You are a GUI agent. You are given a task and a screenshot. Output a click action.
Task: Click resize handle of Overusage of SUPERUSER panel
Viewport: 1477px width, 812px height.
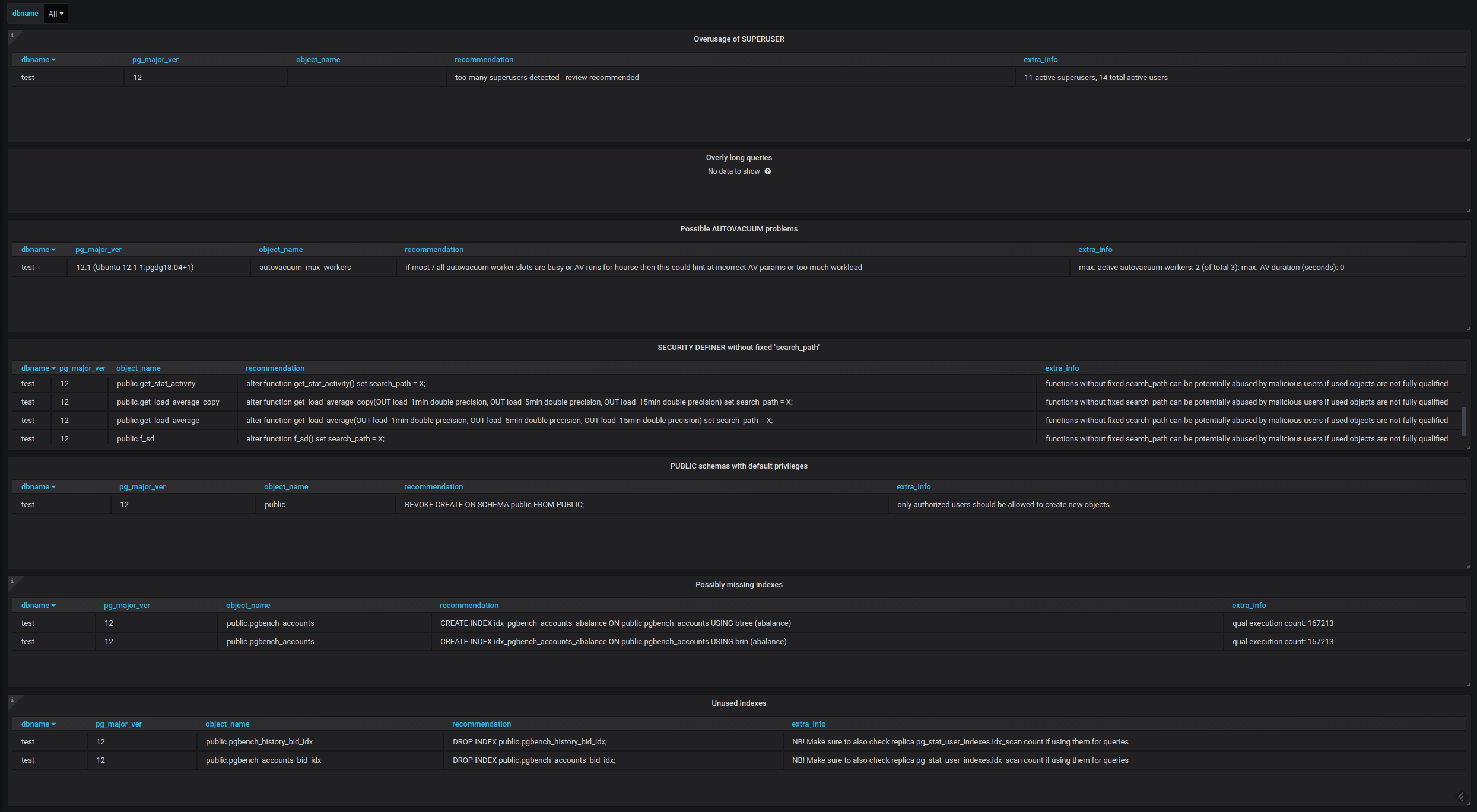pyautogui.click(x=1468, y=139)
